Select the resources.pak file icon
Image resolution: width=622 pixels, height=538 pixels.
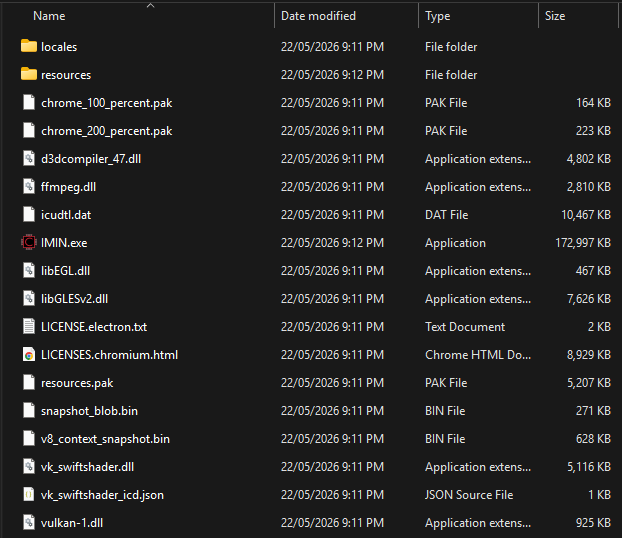click(x=29, y=382)
